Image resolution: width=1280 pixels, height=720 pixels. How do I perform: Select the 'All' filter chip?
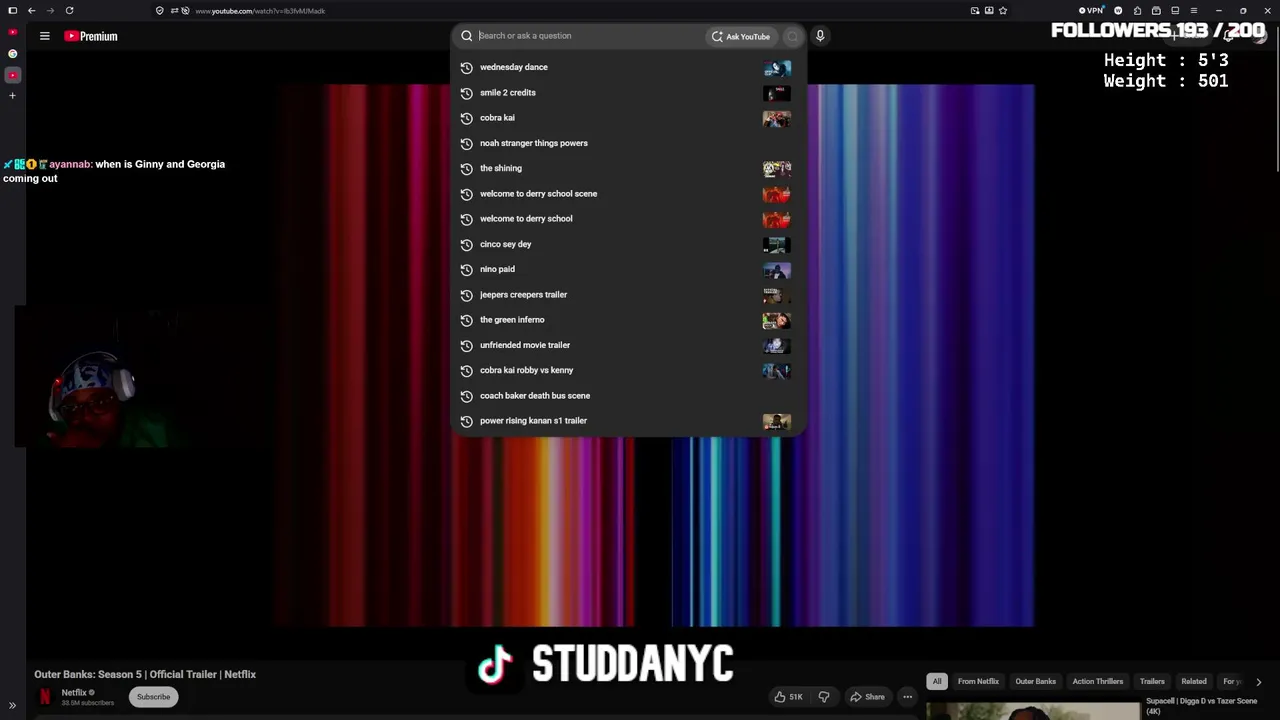point(937,682)
